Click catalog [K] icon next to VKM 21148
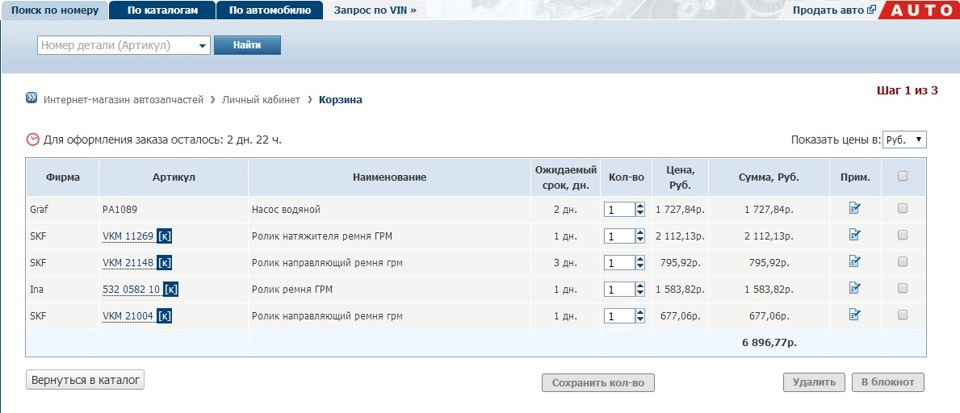Screen dimensions: 960x413 click(164, 263)
